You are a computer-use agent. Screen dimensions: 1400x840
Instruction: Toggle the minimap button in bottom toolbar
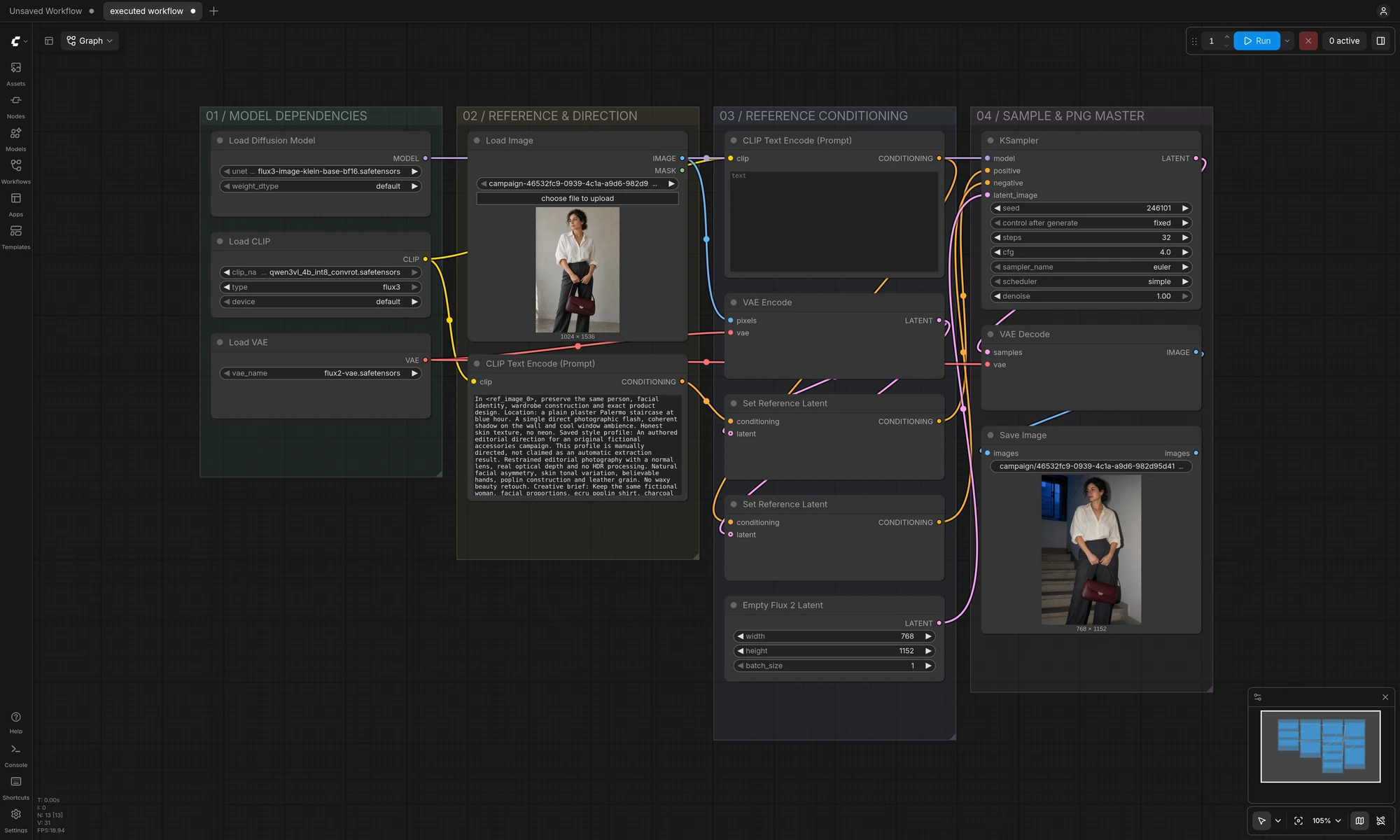coord(1359,820)
